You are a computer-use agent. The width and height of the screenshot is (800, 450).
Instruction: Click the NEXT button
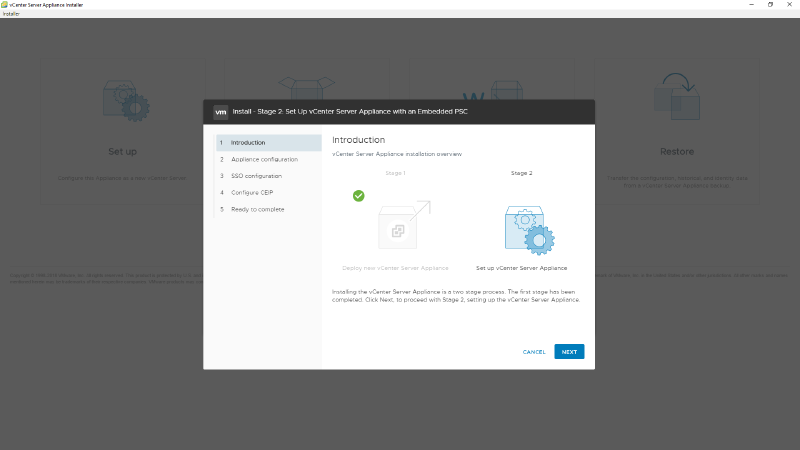[569, 352]
